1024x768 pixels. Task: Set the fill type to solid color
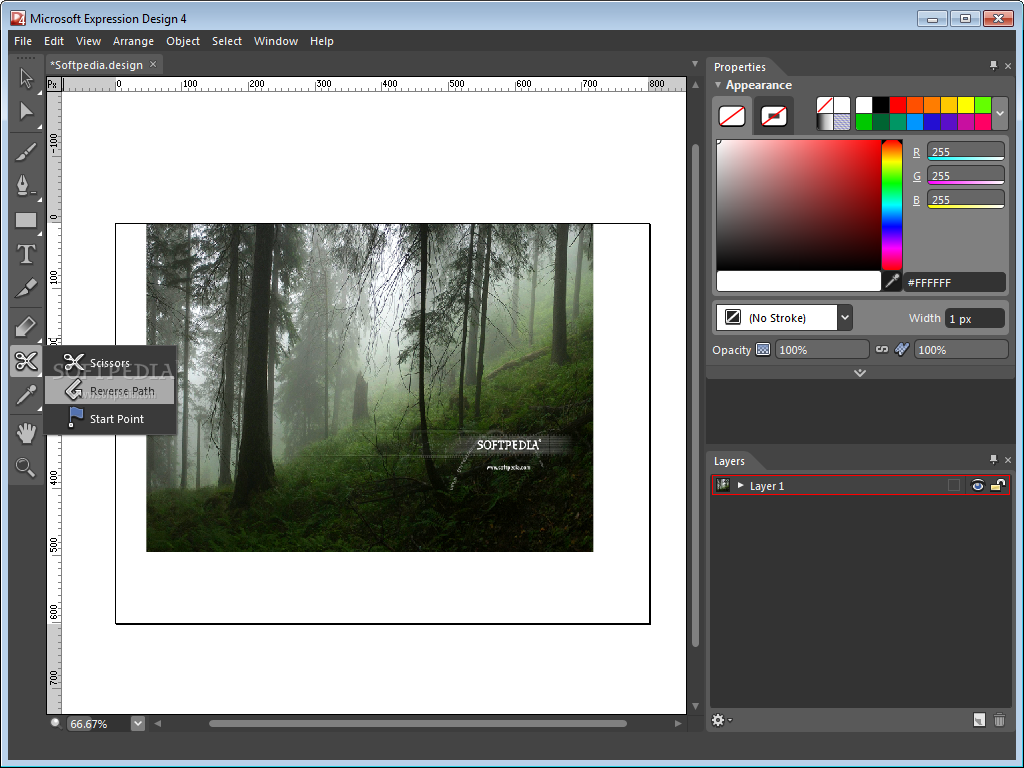coord(842,105)
